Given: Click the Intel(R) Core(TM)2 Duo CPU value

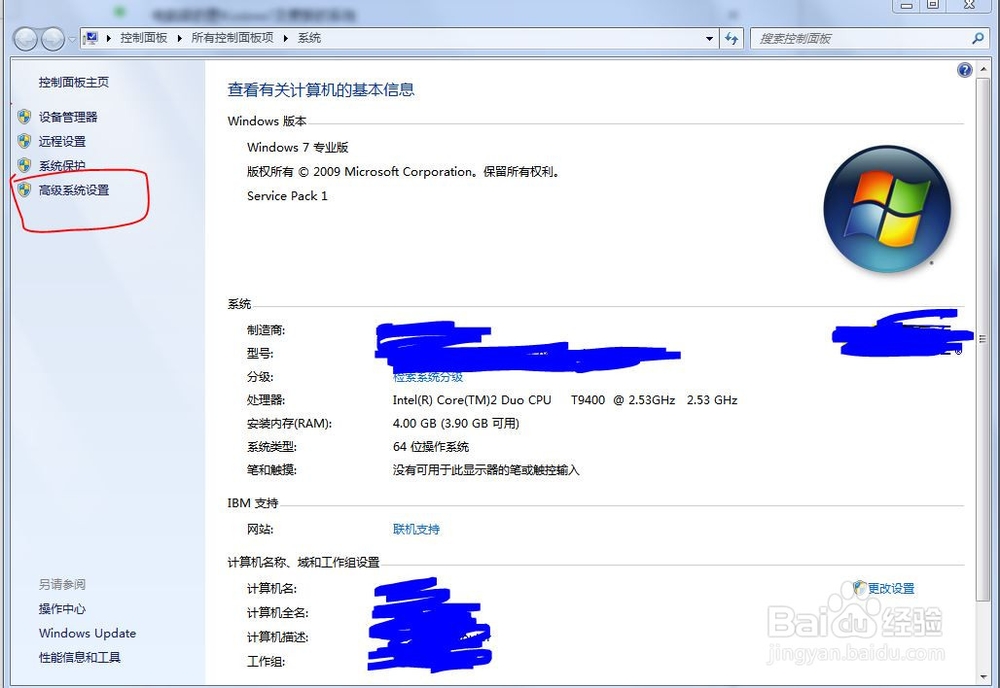Looking at the screenshot, I should 472,400.
